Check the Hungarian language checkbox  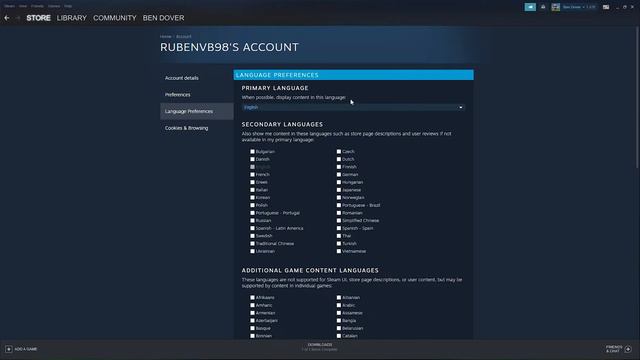(339, 182)
